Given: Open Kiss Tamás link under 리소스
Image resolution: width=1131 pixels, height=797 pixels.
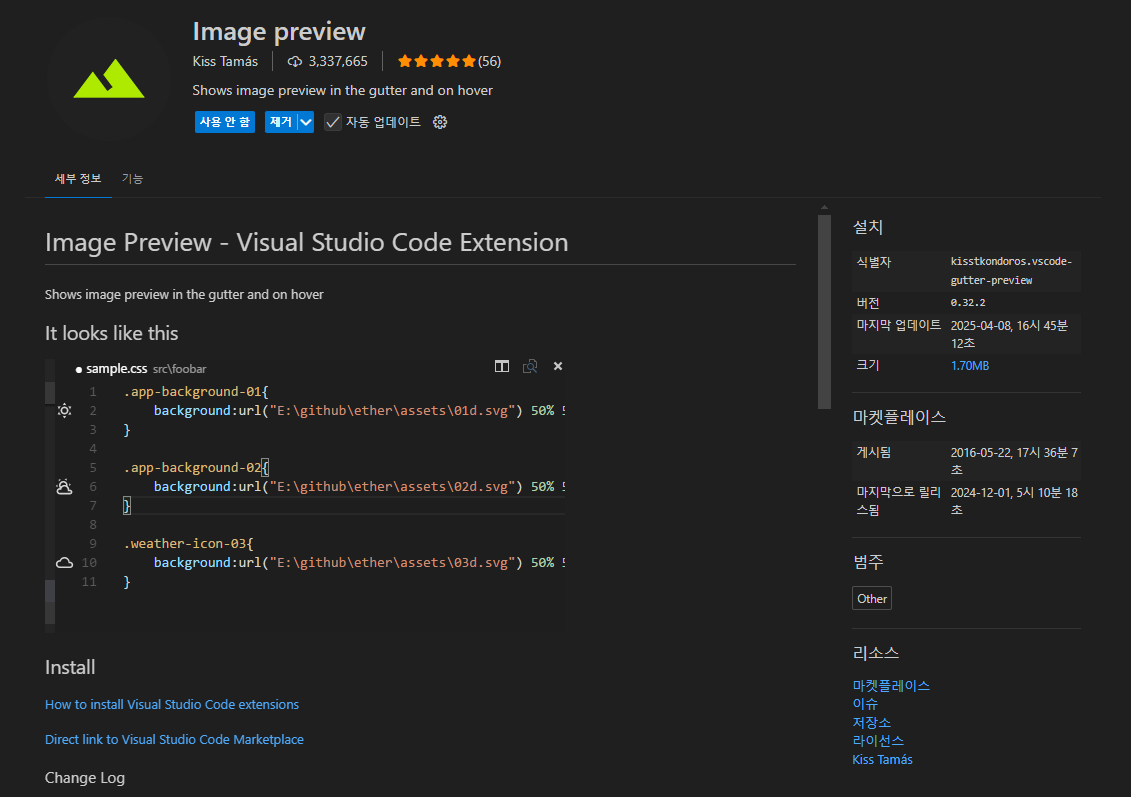Looking at the screenshot, I should pyautogui.click(x=882, y=759).
